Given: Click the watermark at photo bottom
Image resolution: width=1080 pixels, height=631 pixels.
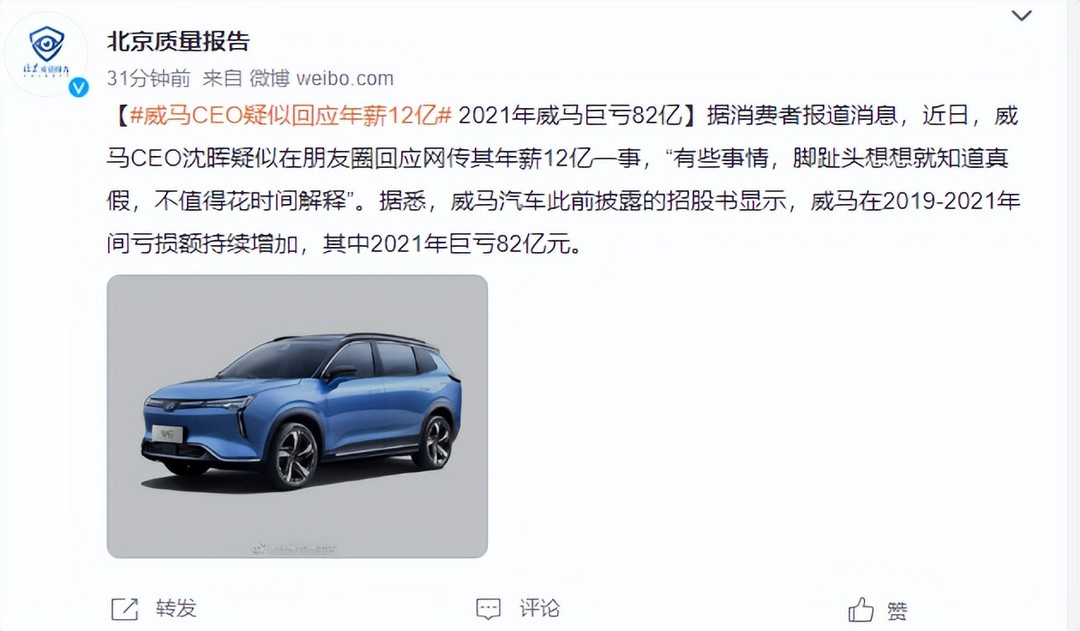Looking at the screenshot, I should (x=294, y=549).
